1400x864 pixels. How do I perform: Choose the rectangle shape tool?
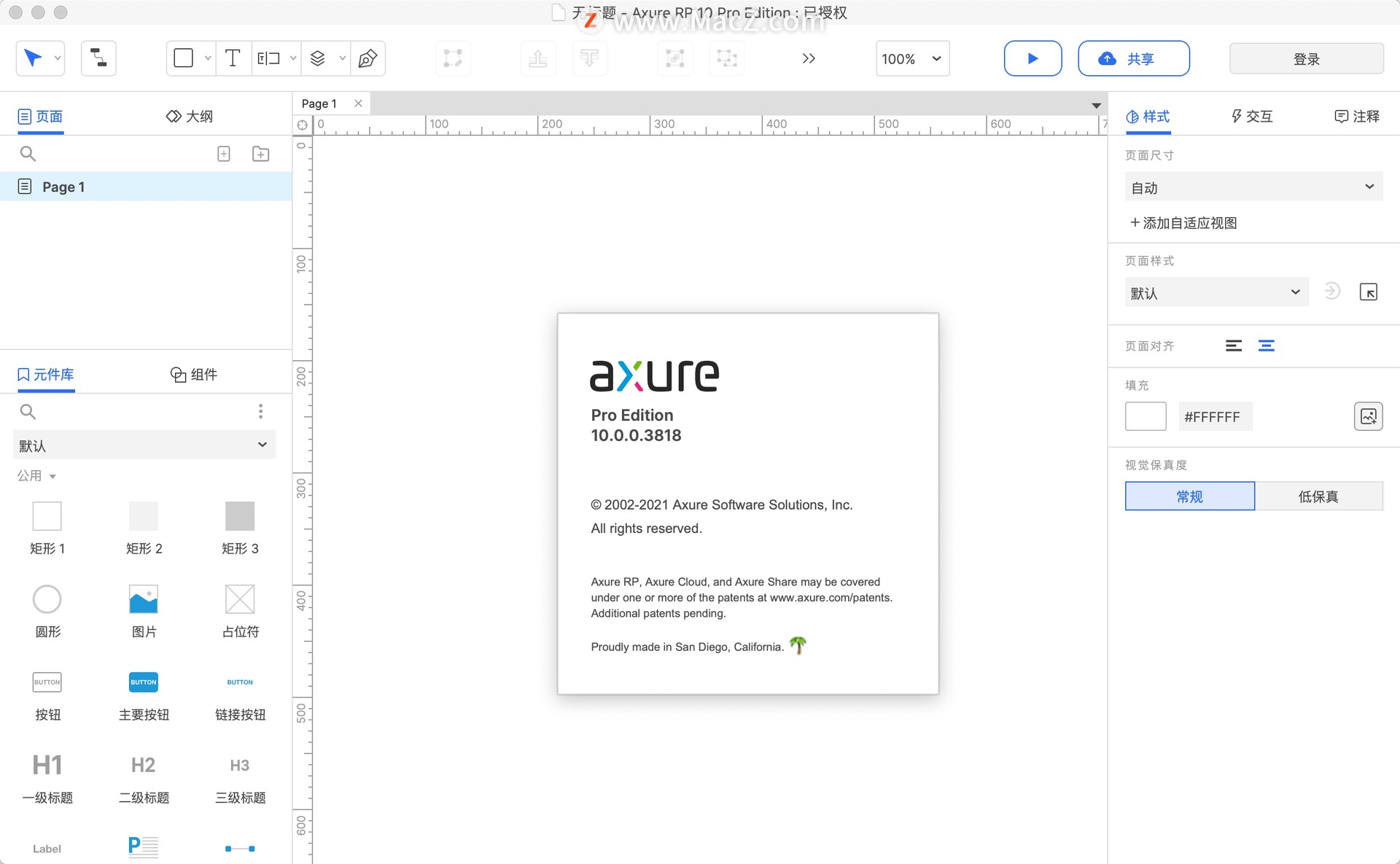click(x=184, y=58)
